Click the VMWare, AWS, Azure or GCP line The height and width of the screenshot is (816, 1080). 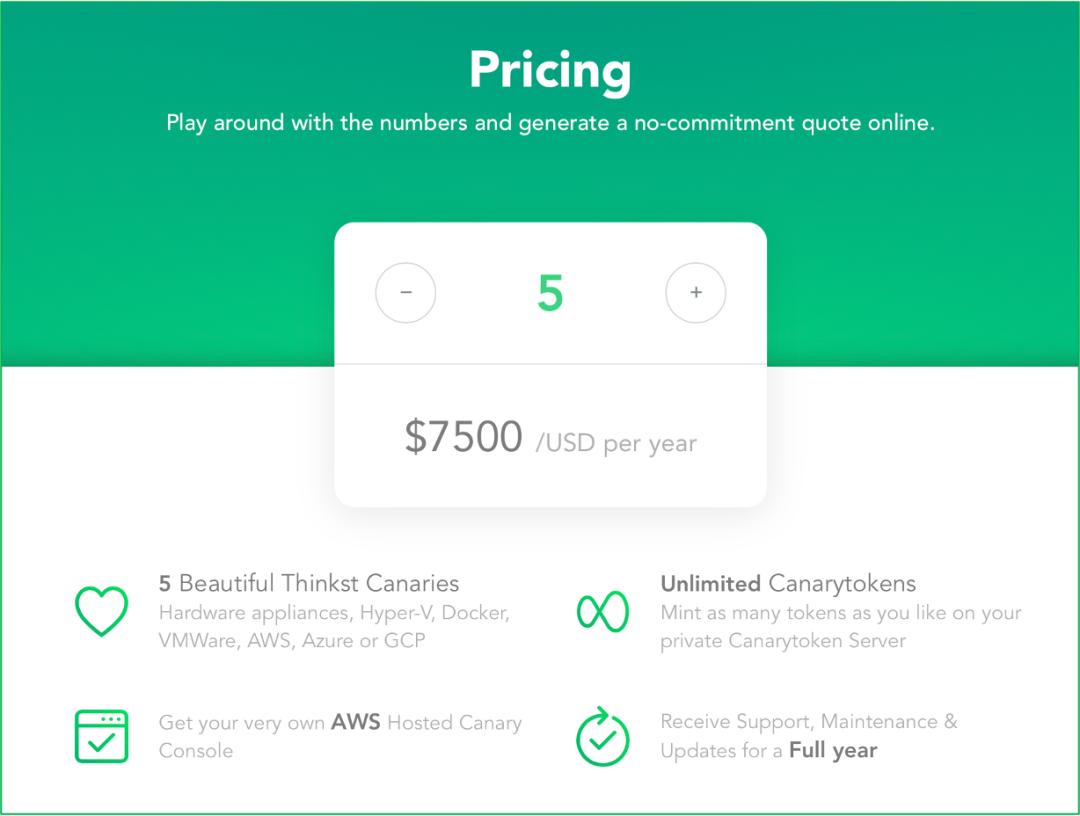[292, 641]
